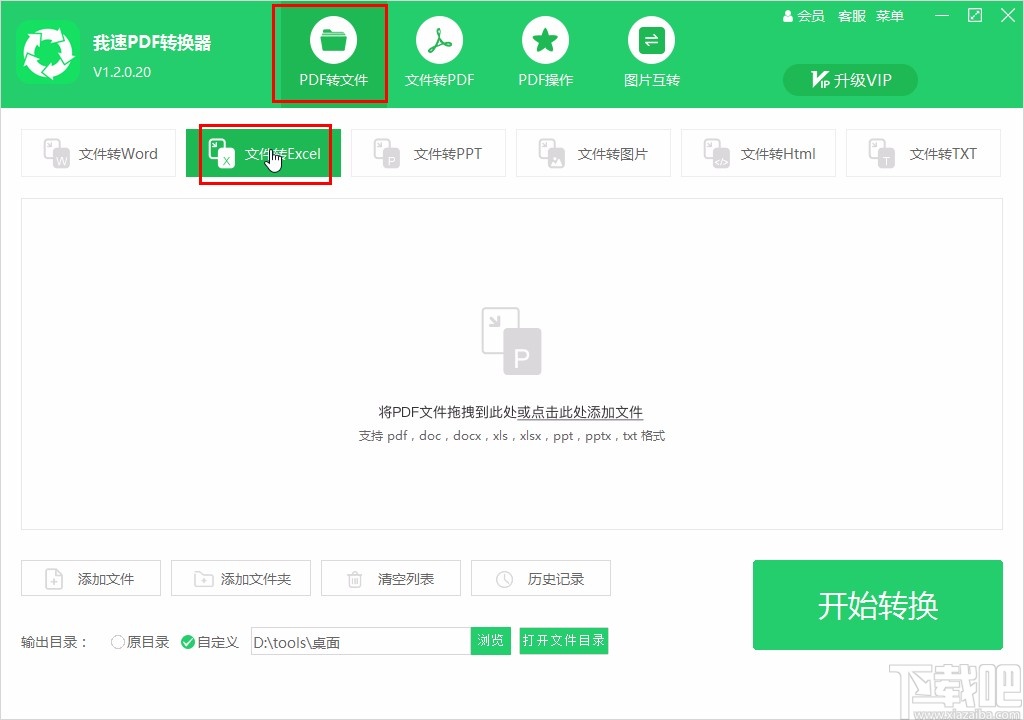Open 升级VIP with the crown icon
1024x720 pixels.
point(849,80)
